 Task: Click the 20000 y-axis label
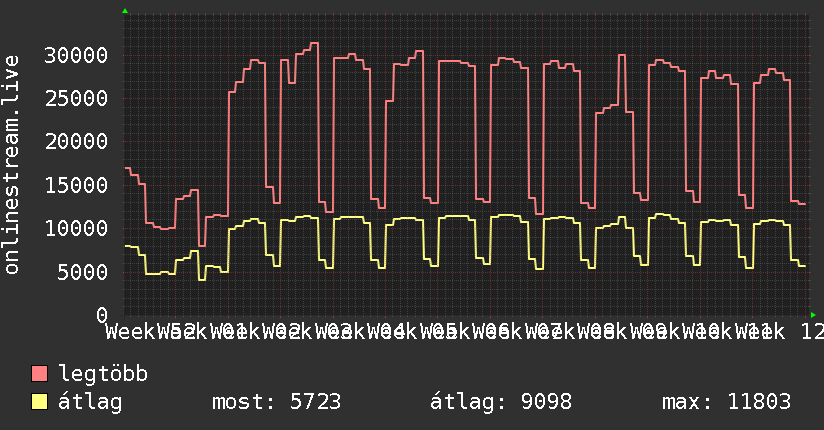click(x=76, y=141)
